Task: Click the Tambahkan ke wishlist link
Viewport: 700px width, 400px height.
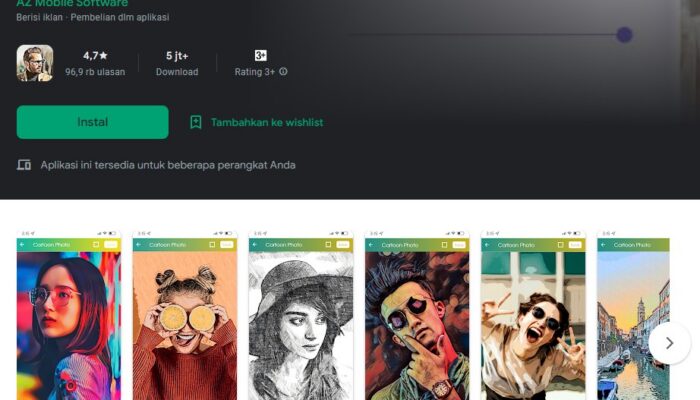Action: point(266,122)
